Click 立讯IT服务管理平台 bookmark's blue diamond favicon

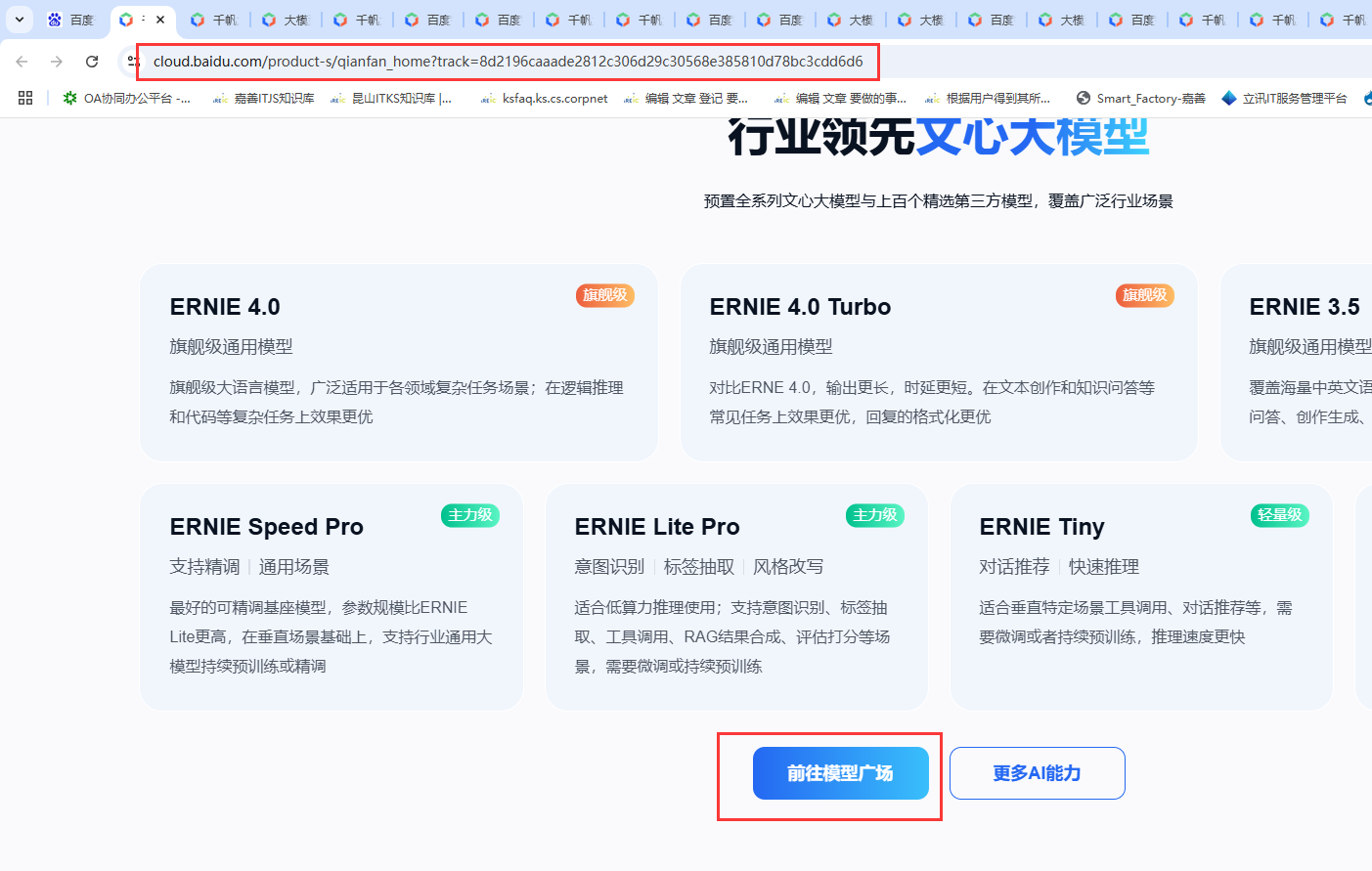(x=1229, y=98)
